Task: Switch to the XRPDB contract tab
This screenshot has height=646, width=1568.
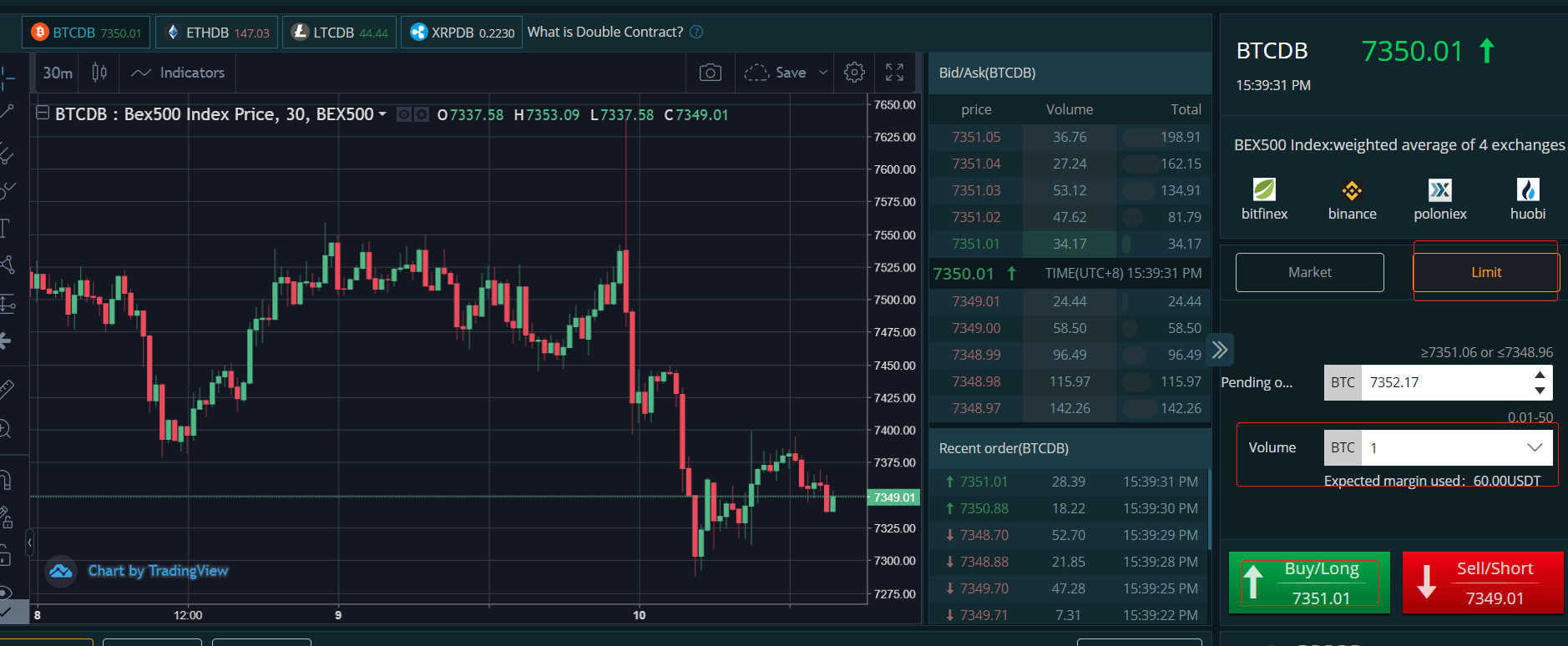Action: click(x=462, y=33)
